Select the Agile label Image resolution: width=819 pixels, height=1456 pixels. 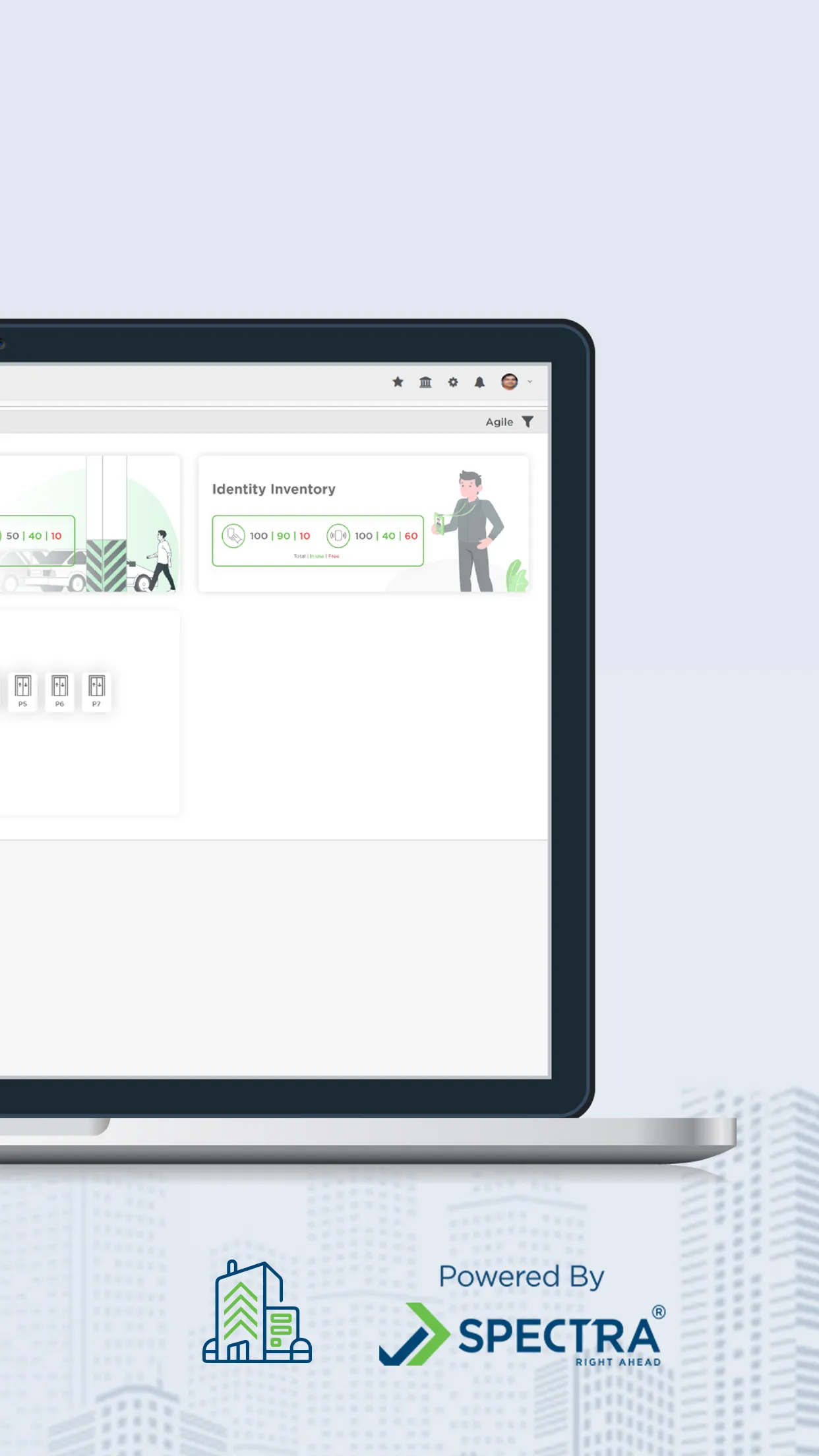coord(499,422)
